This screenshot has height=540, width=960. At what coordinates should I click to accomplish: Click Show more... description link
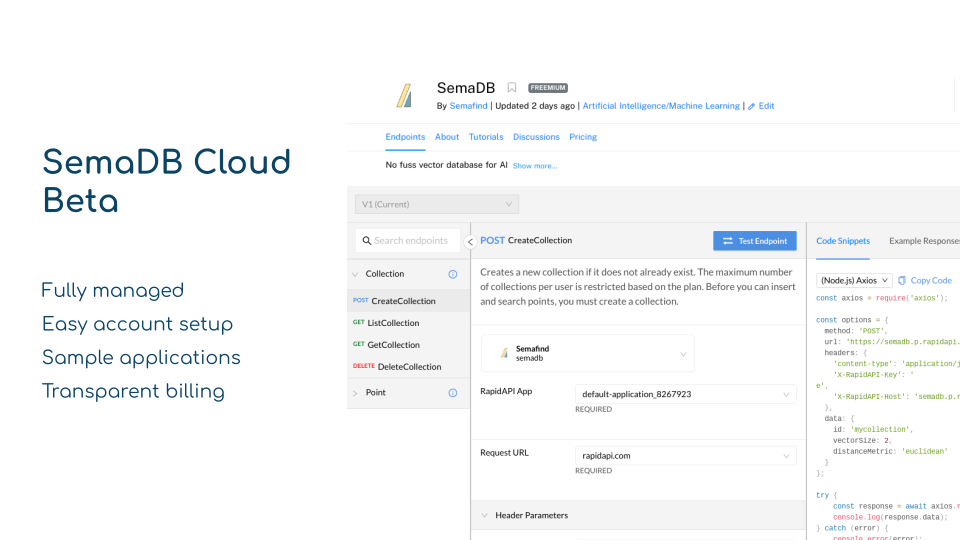[535, 166]
